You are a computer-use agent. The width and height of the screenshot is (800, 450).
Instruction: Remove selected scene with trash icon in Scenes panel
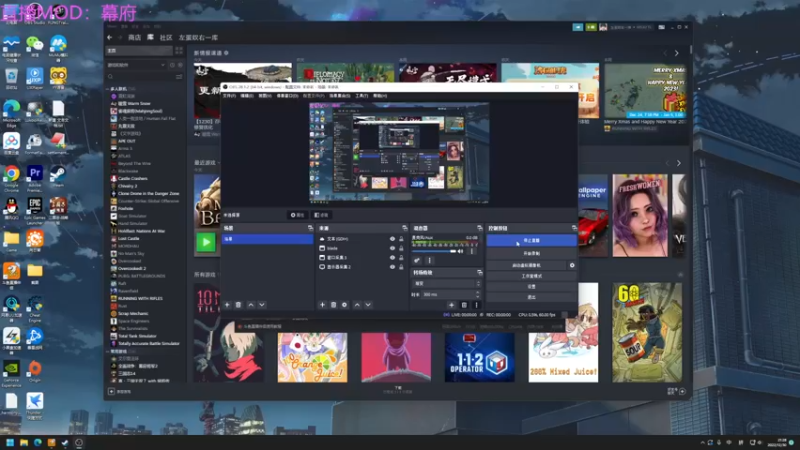[x=238, y=305]
